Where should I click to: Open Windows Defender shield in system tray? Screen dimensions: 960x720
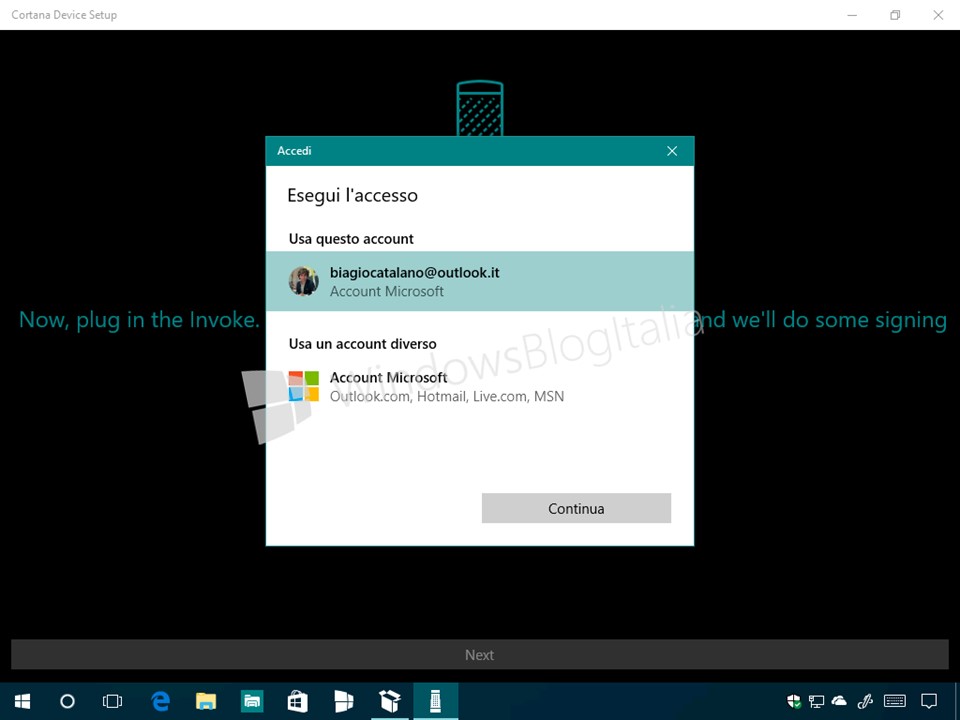pyautogui.click(x=793, y=701)
